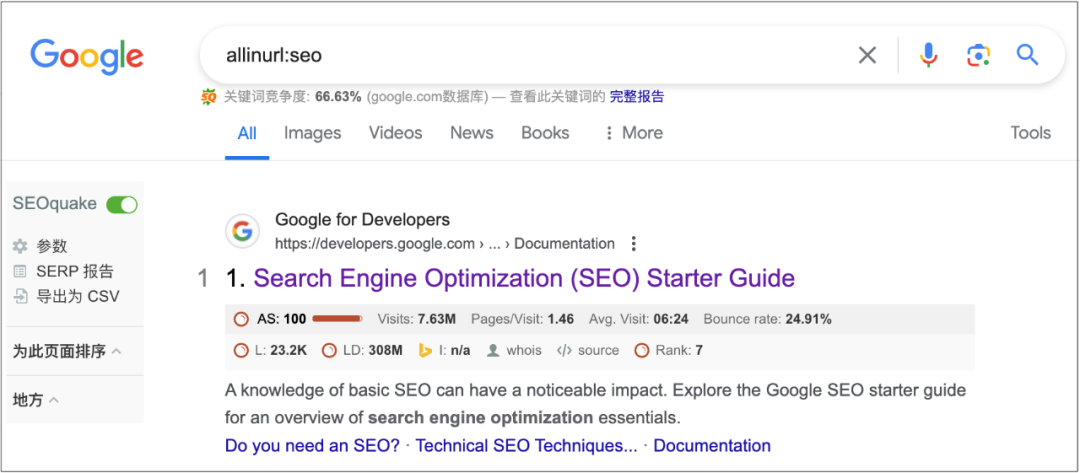Viewport: 1080px width, 473px height.
Task: Clear the search box with the X icon
Action: 867,55
